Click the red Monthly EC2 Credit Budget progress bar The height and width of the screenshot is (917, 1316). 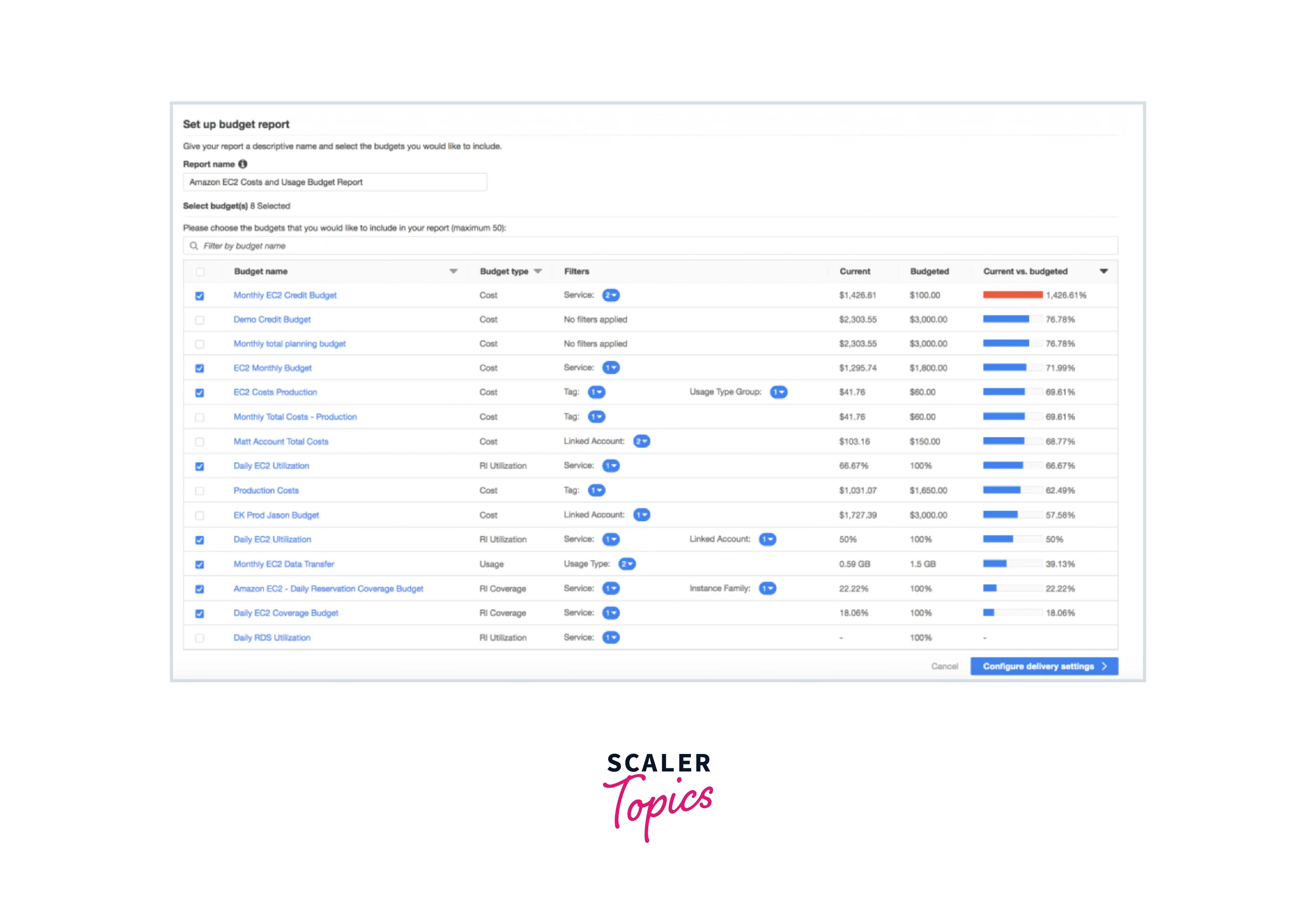(1012, 295)
